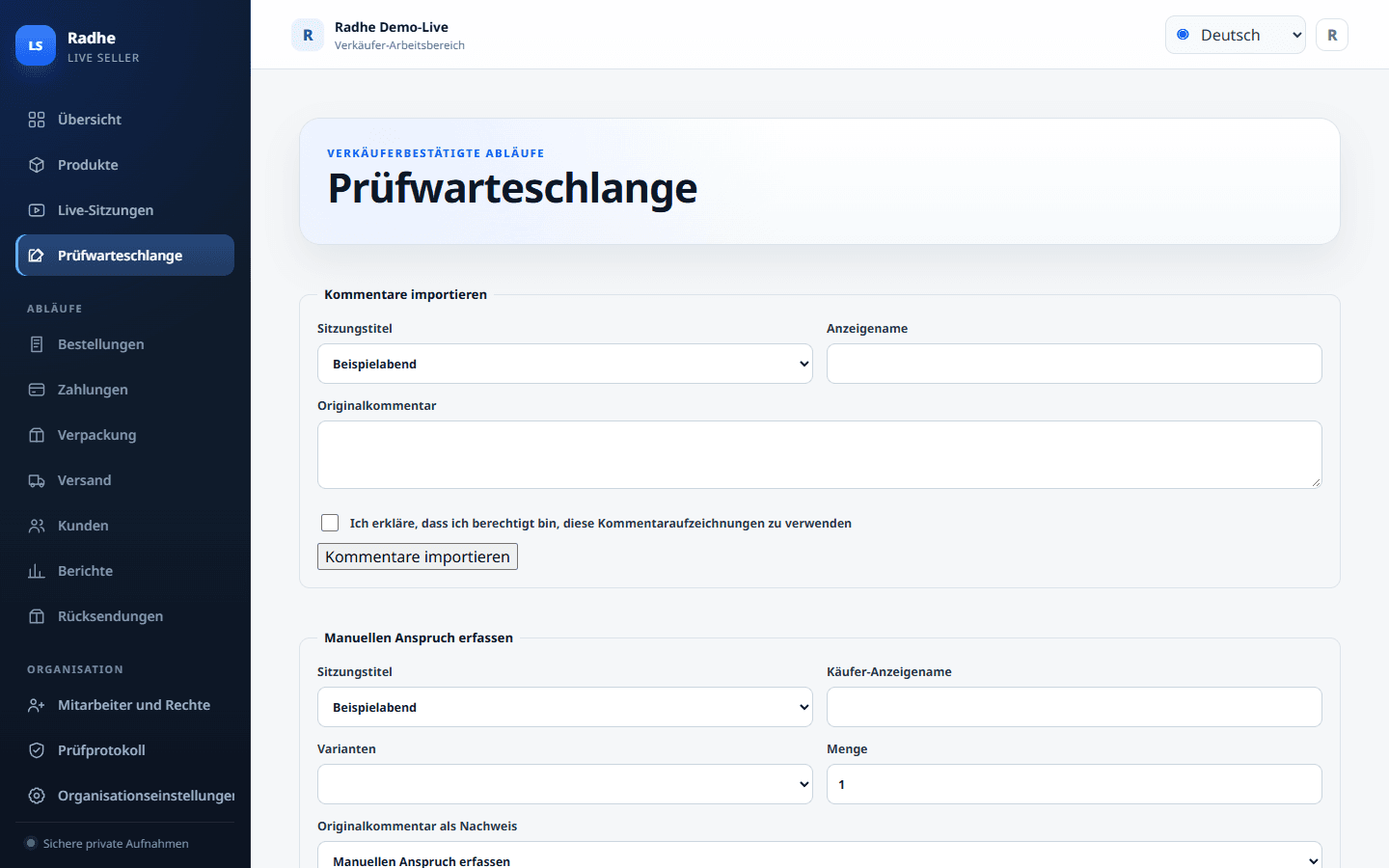1389x868 pixels.
Task: Focus the Anzeigename input field
Action: [1075, 364]
